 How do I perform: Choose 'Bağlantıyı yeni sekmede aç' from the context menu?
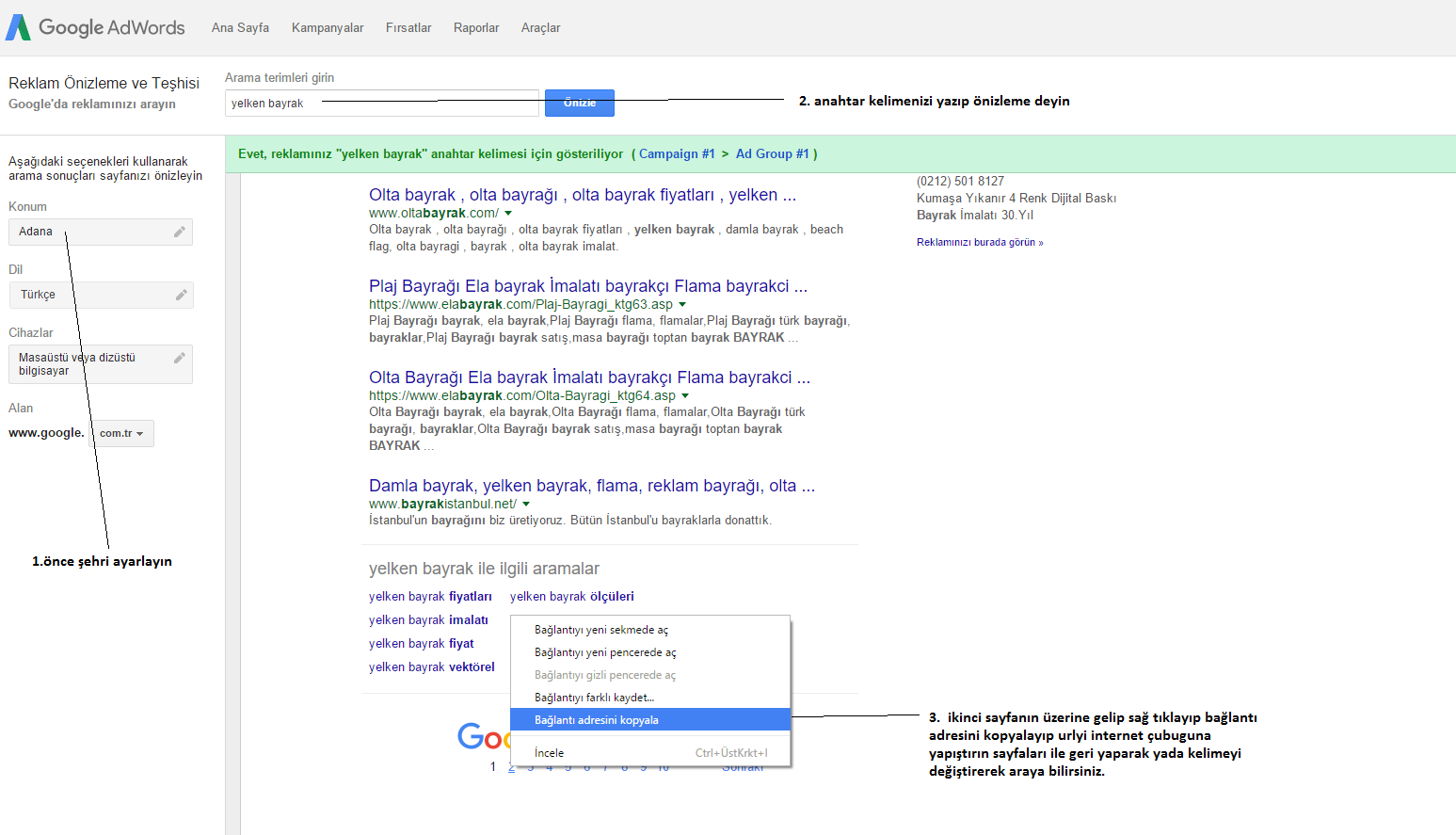[650, 630]
